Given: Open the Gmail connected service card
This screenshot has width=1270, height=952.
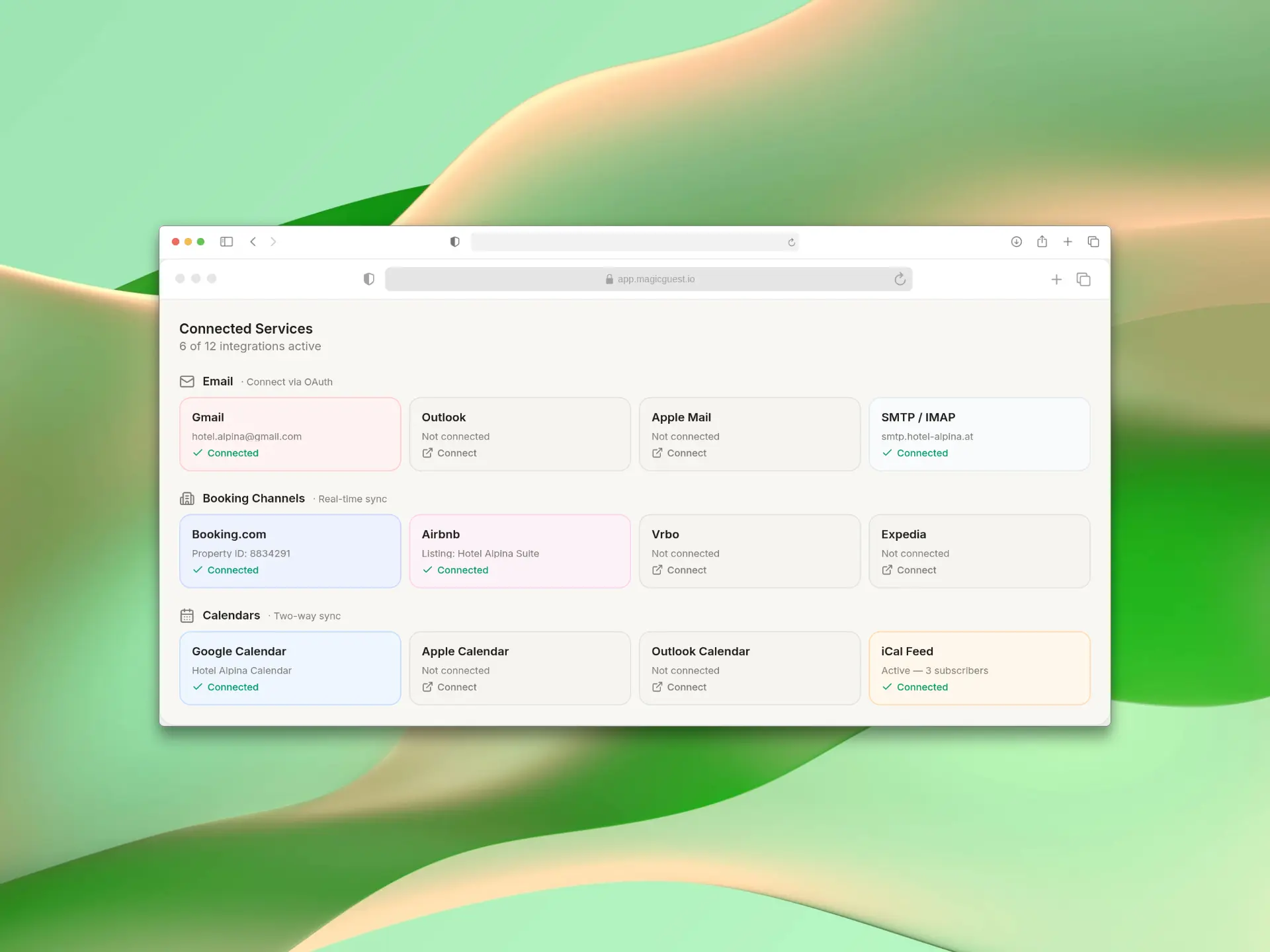Looking at the screenshot, I should 290,434.
